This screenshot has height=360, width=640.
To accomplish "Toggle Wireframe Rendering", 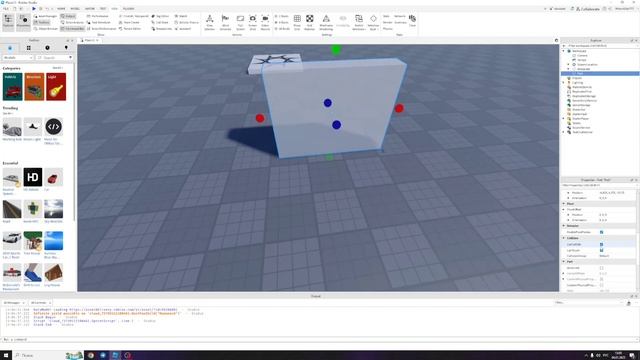I will 326,22.
